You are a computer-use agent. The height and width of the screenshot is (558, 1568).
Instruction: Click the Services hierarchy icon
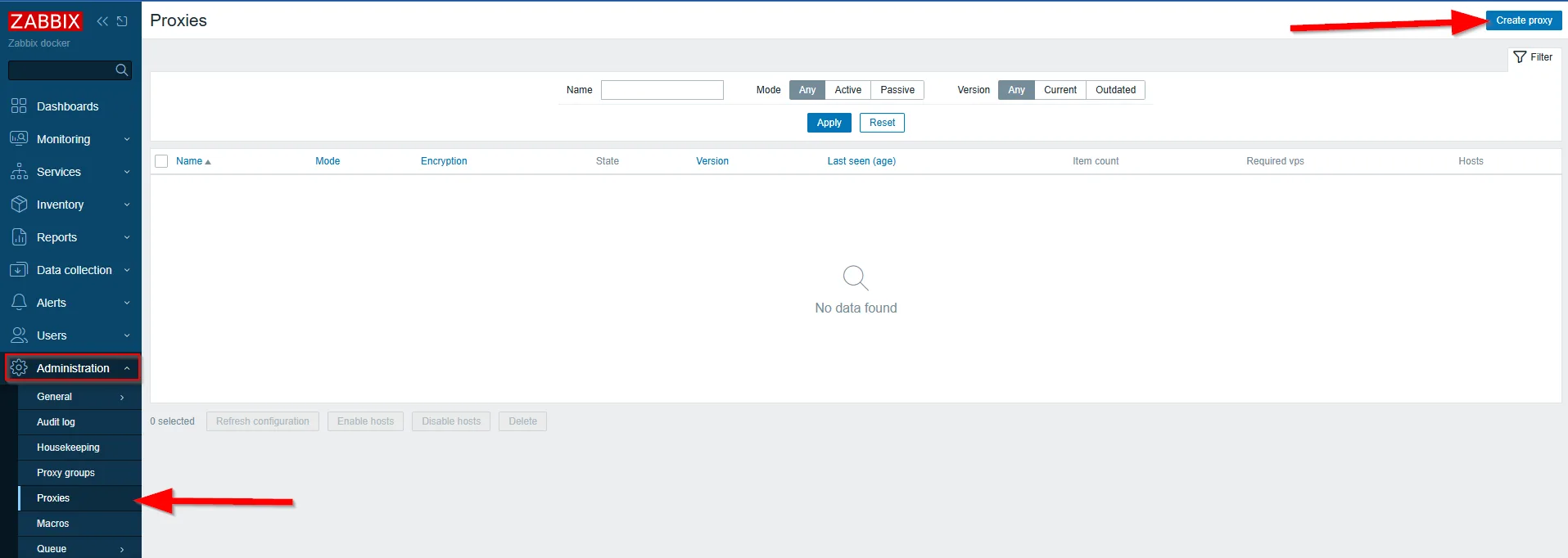[19, 172]
